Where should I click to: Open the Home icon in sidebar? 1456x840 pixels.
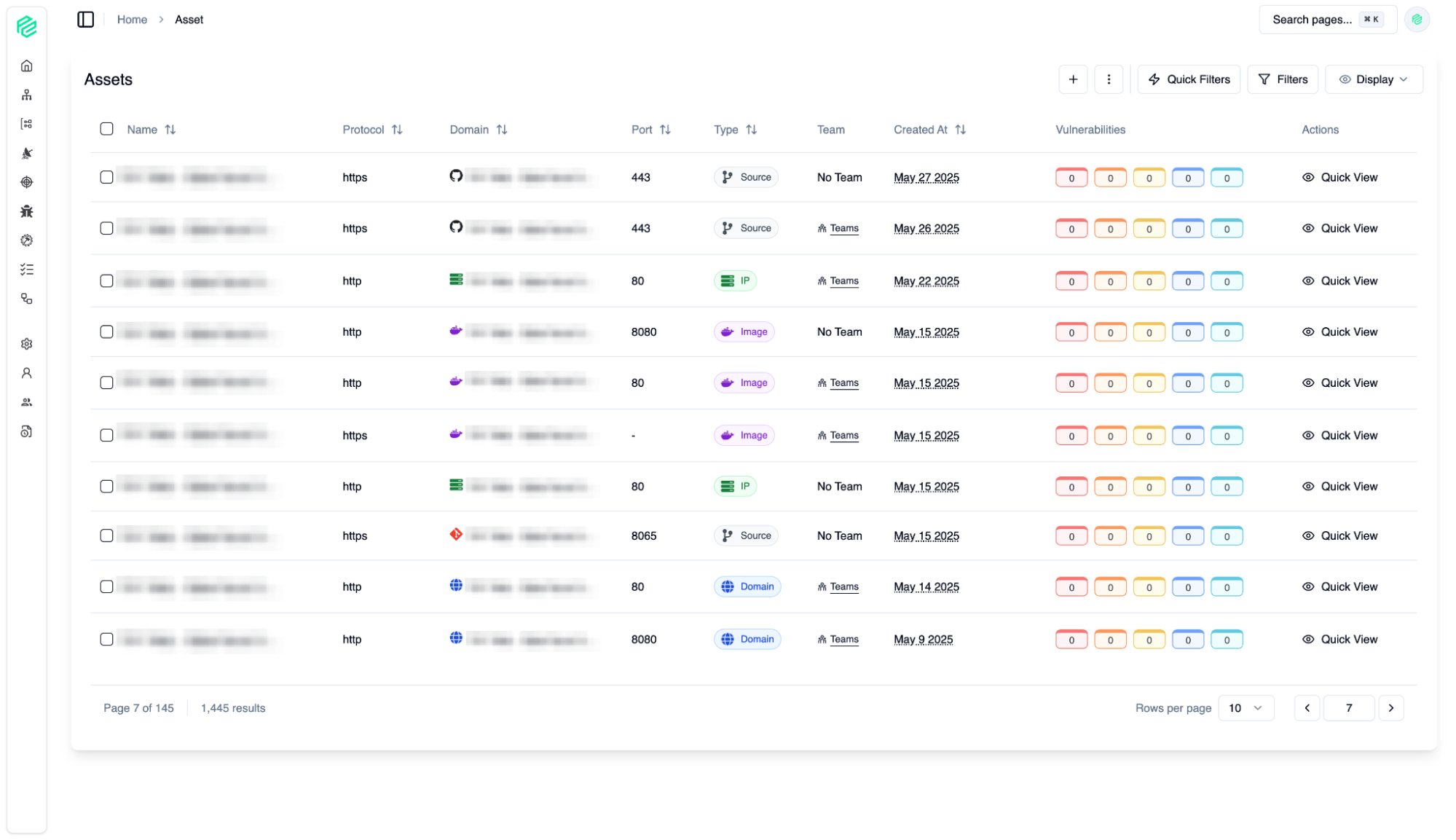click(x=27, y=66)
